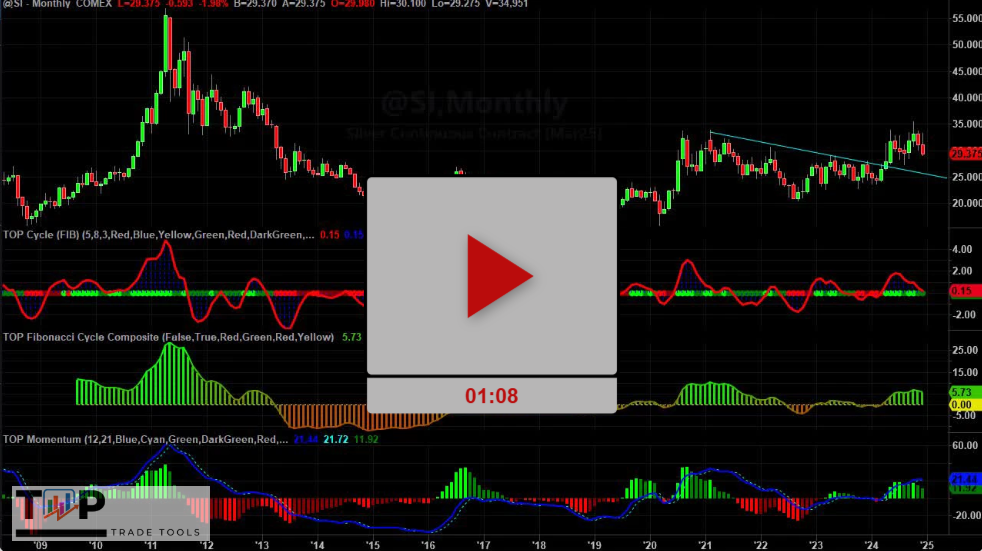Click the TOP Cycle (FIB) indicator label
Viewport: 982px width, 551px height.
coord(158,235)
